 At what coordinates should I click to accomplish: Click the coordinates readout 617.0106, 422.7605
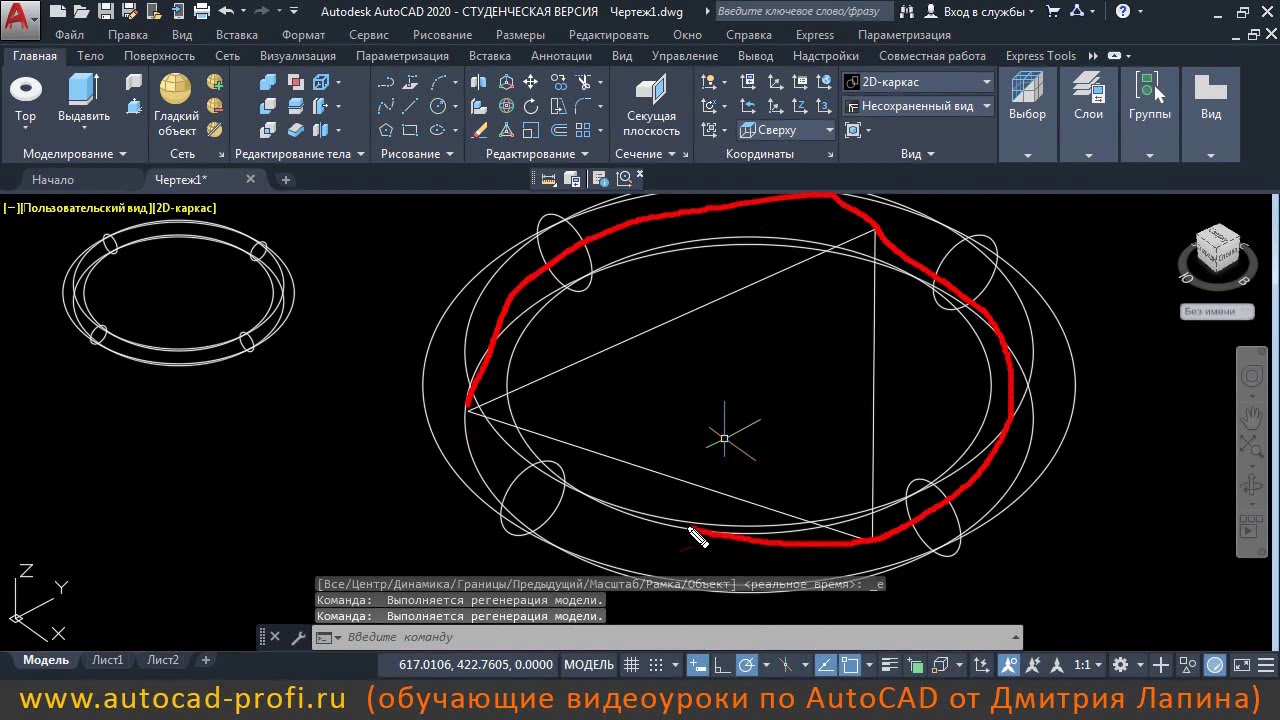tap(476, 665)
